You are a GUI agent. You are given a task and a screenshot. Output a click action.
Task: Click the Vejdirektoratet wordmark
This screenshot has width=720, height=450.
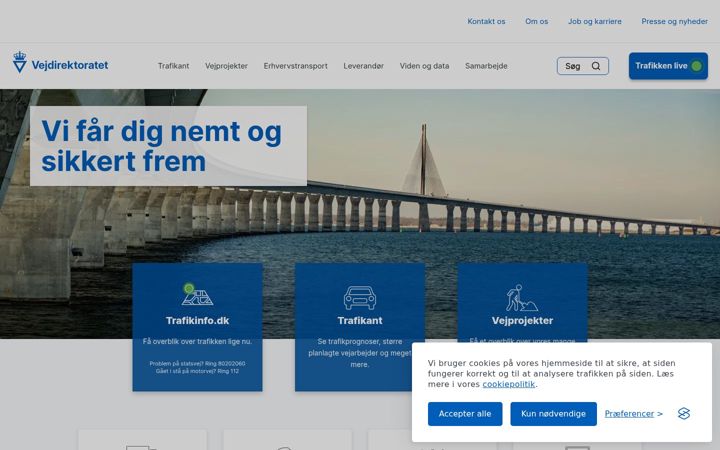70,65
